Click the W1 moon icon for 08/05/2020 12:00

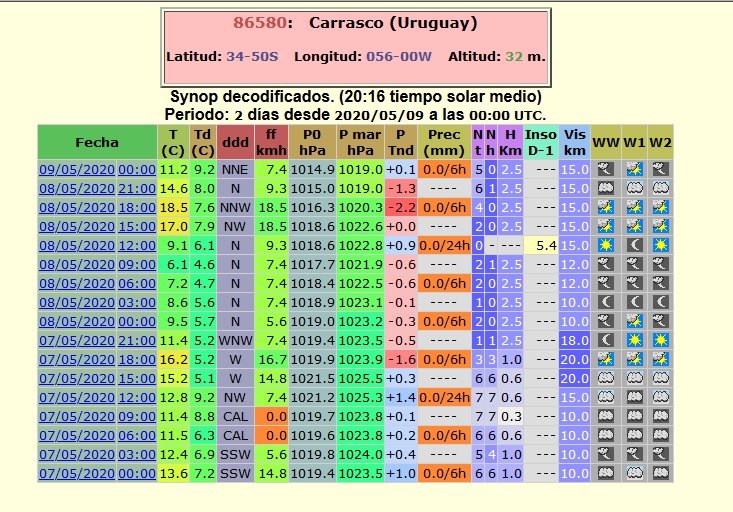633,245
